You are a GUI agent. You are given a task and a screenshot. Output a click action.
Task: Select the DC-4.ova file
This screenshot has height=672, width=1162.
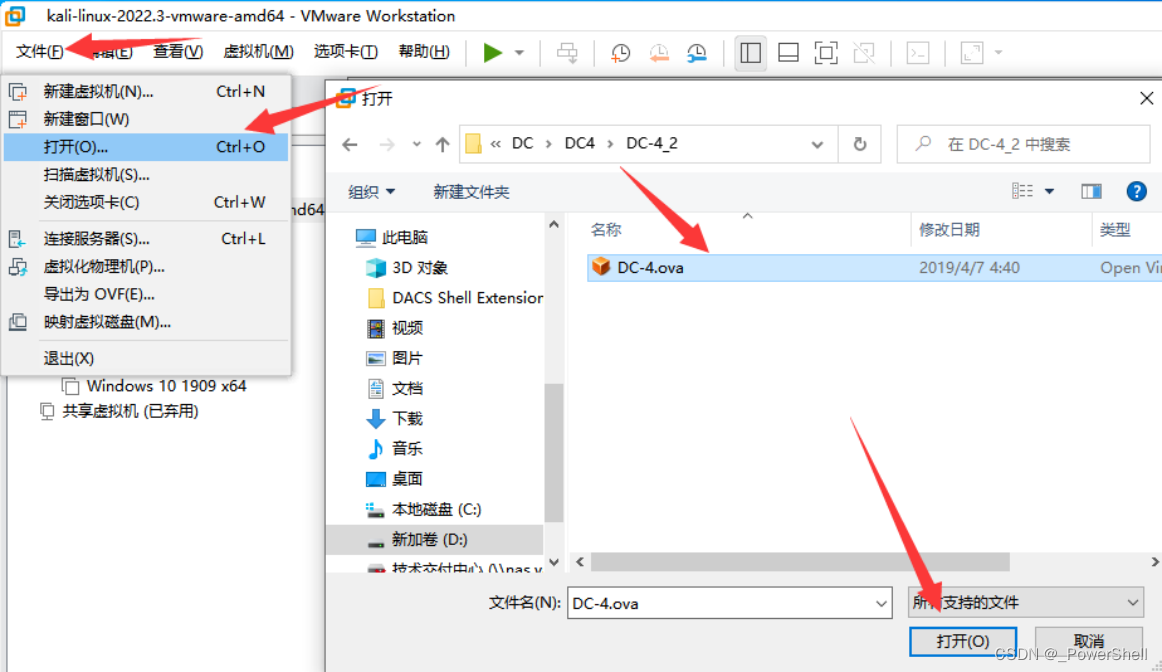(874, 267)
